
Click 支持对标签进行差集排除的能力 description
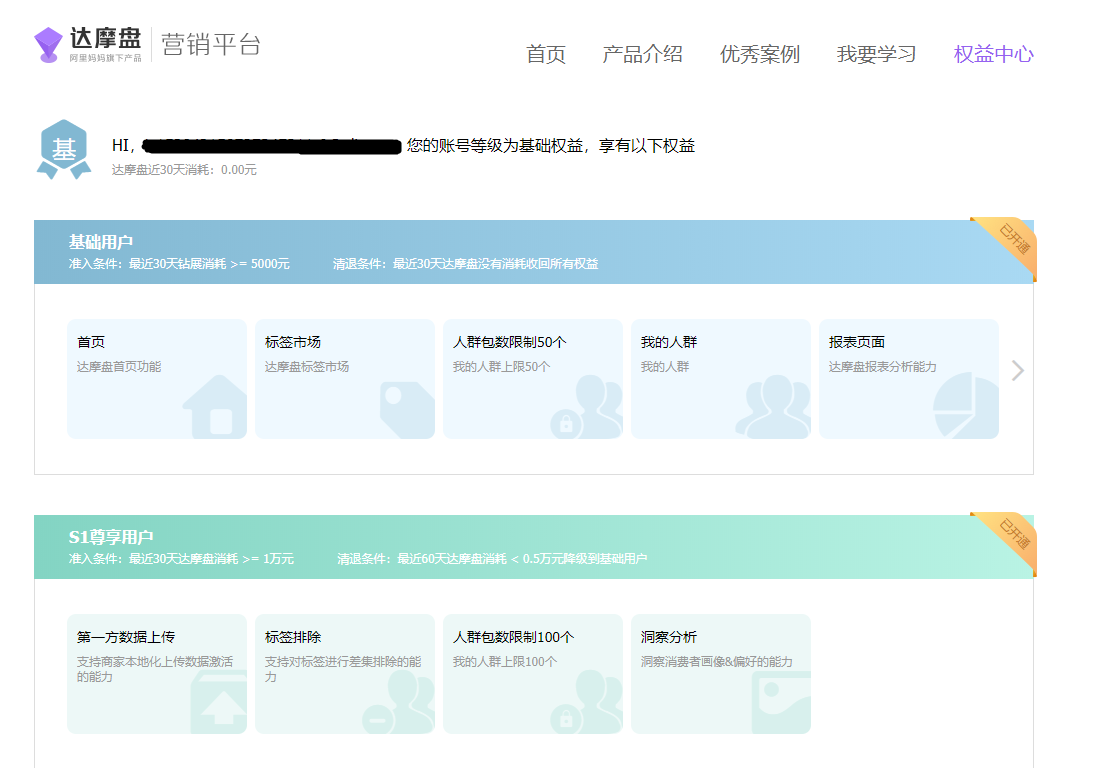point(343,669)
